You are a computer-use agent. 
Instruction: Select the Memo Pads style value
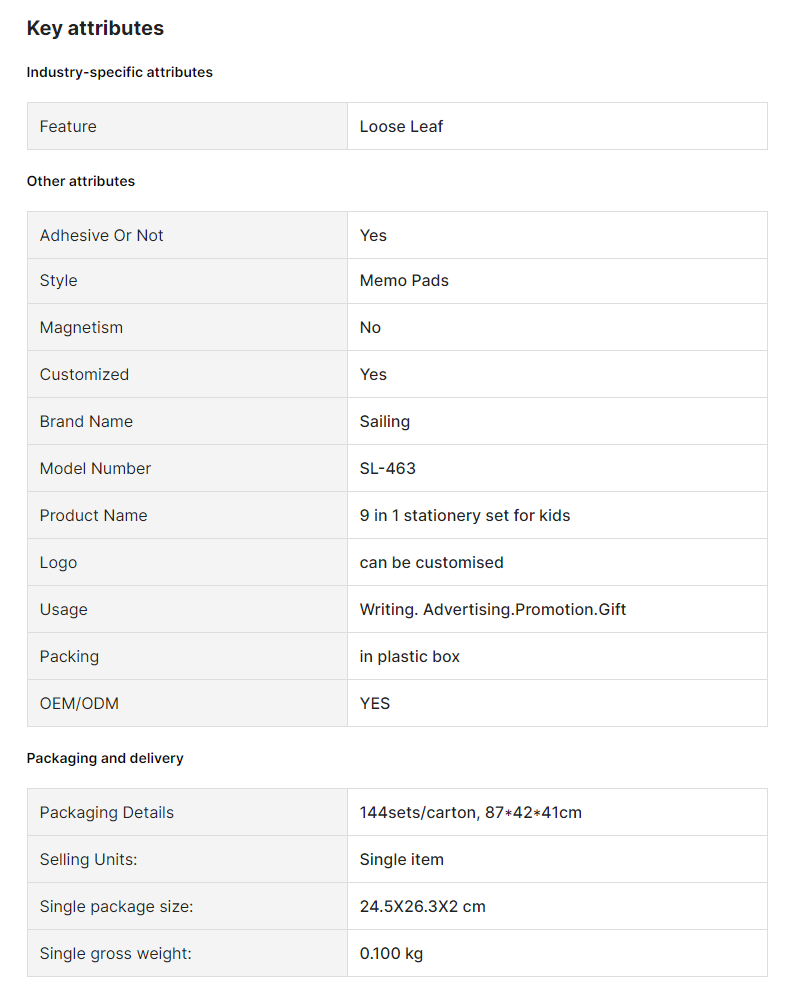pos(404,281)
